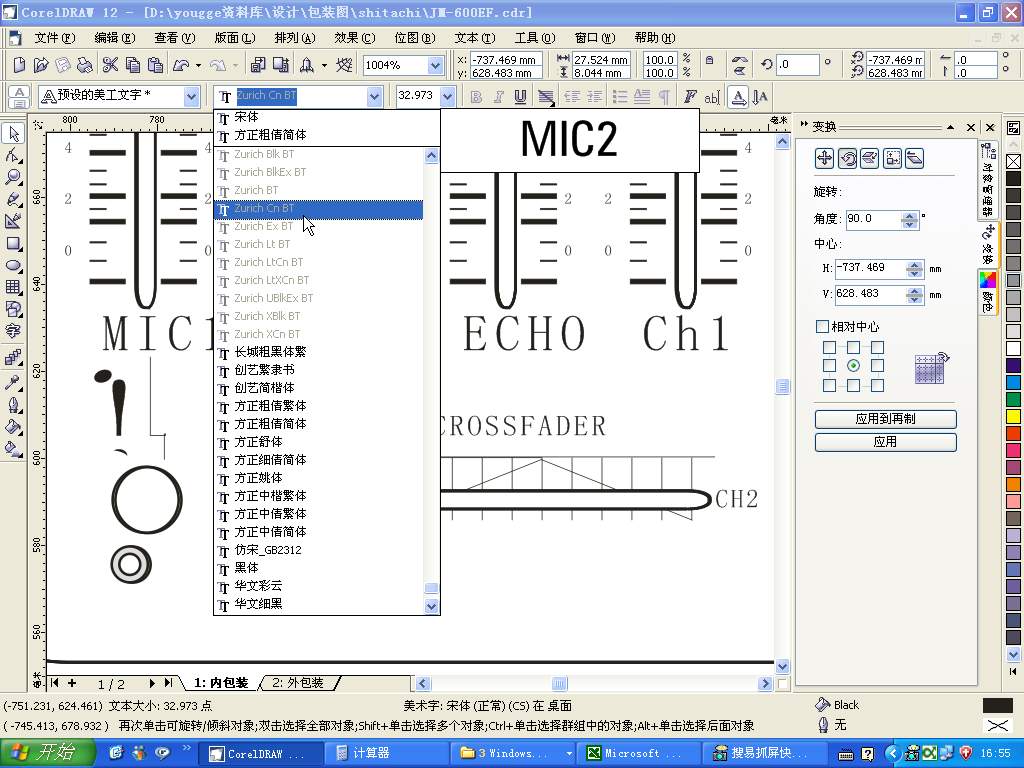Click the Paste icon
This screenshot has width=1024, height=768.
(x=155, y=65)
